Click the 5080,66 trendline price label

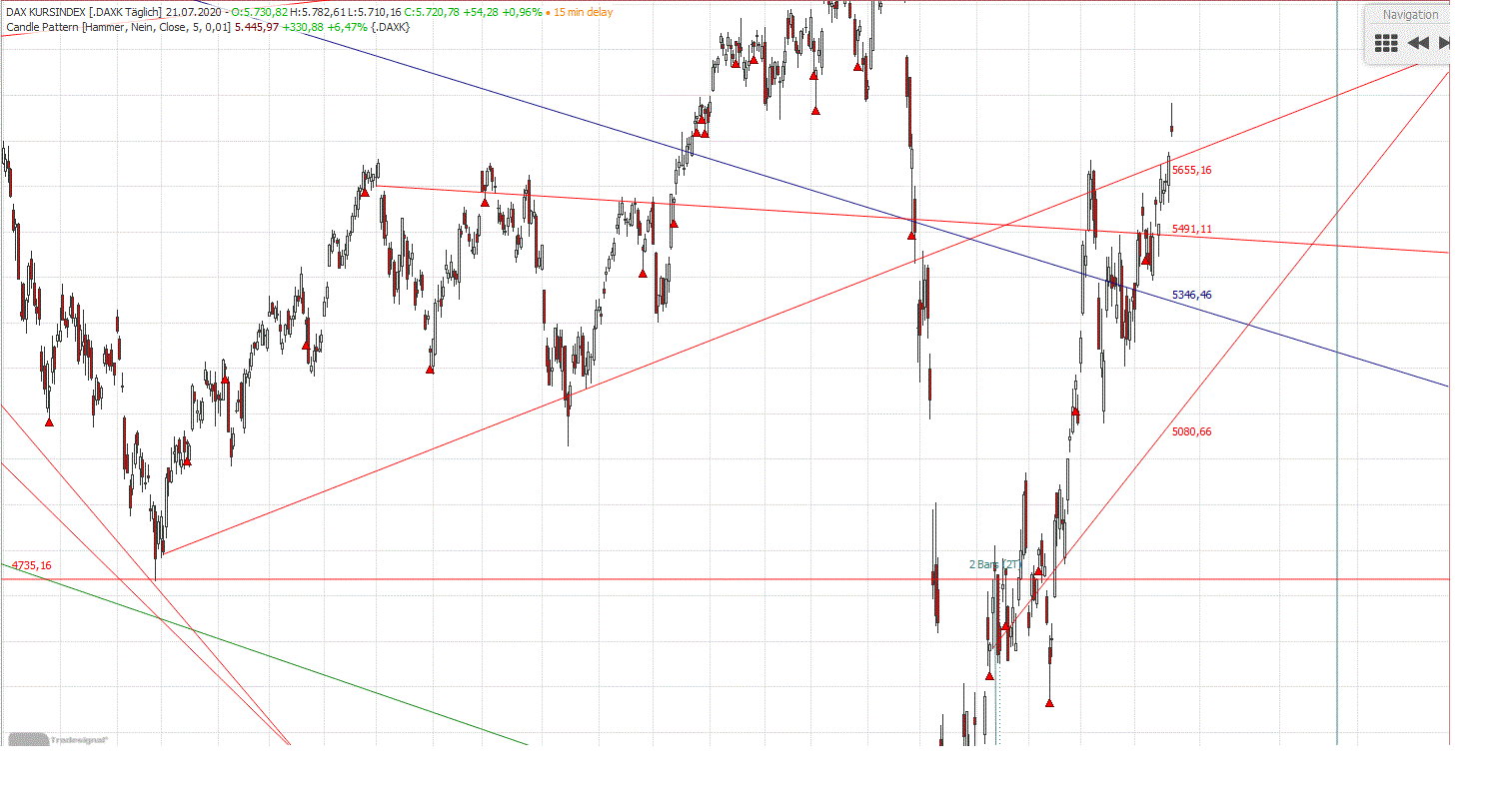click(1192, 431)
